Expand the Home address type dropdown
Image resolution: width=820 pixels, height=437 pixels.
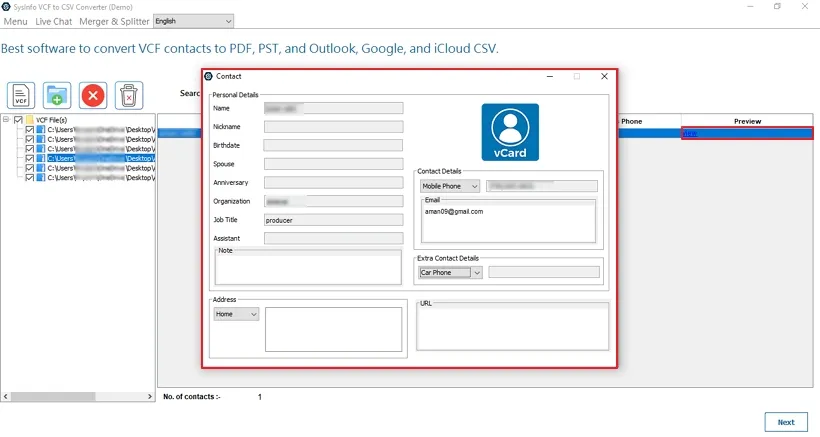pos(253,314)
